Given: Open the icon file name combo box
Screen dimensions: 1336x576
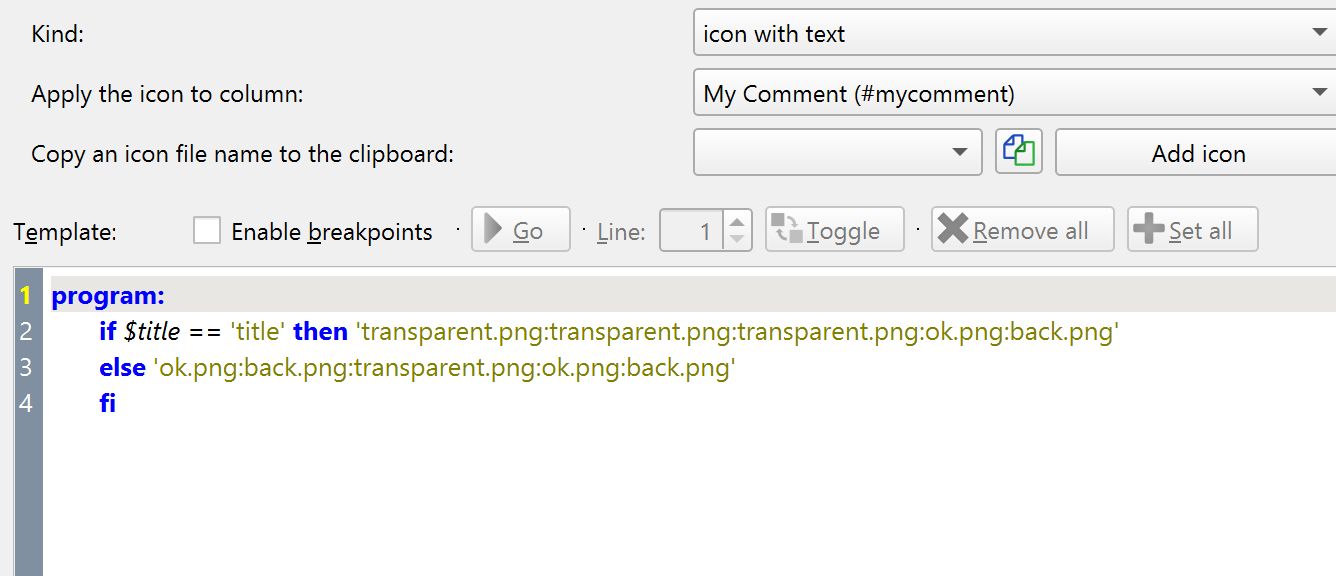Looking at the screenshot, I should pyautogui.click(x=837, y=153).
